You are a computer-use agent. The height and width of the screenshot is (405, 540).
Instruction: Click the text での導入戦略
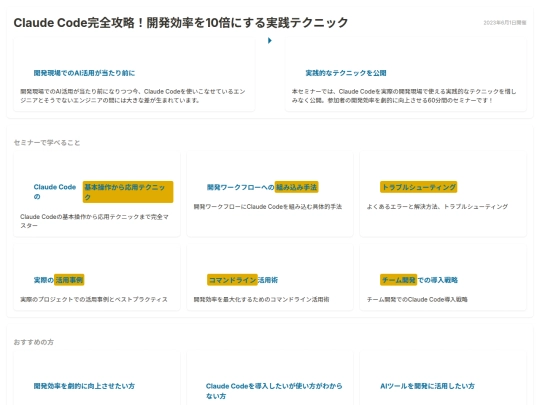point(438,280)
